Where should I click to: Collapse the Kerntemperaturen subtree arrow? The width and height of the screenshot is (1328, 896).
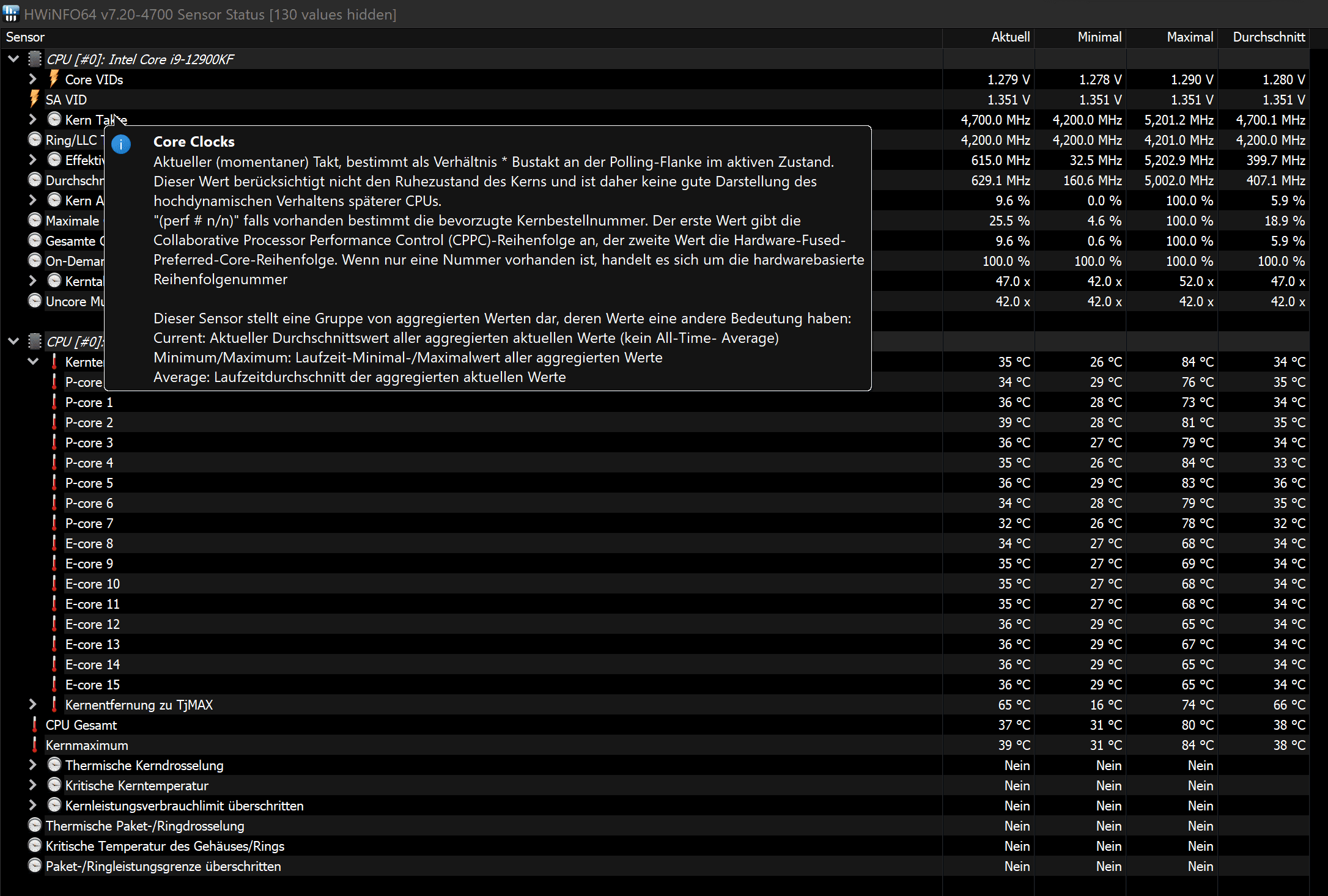click(33, 361)
